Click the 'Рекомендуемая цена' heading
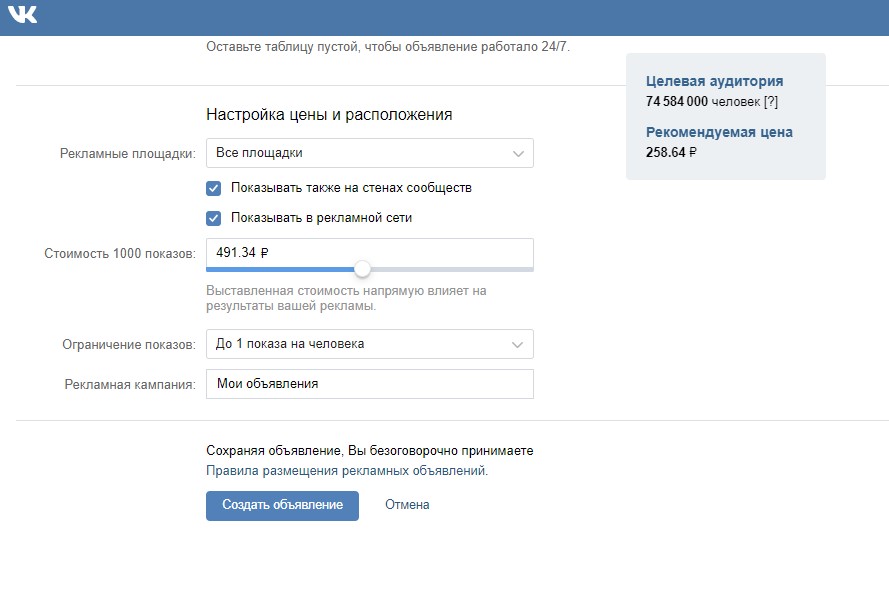 (x=719, y=132)
